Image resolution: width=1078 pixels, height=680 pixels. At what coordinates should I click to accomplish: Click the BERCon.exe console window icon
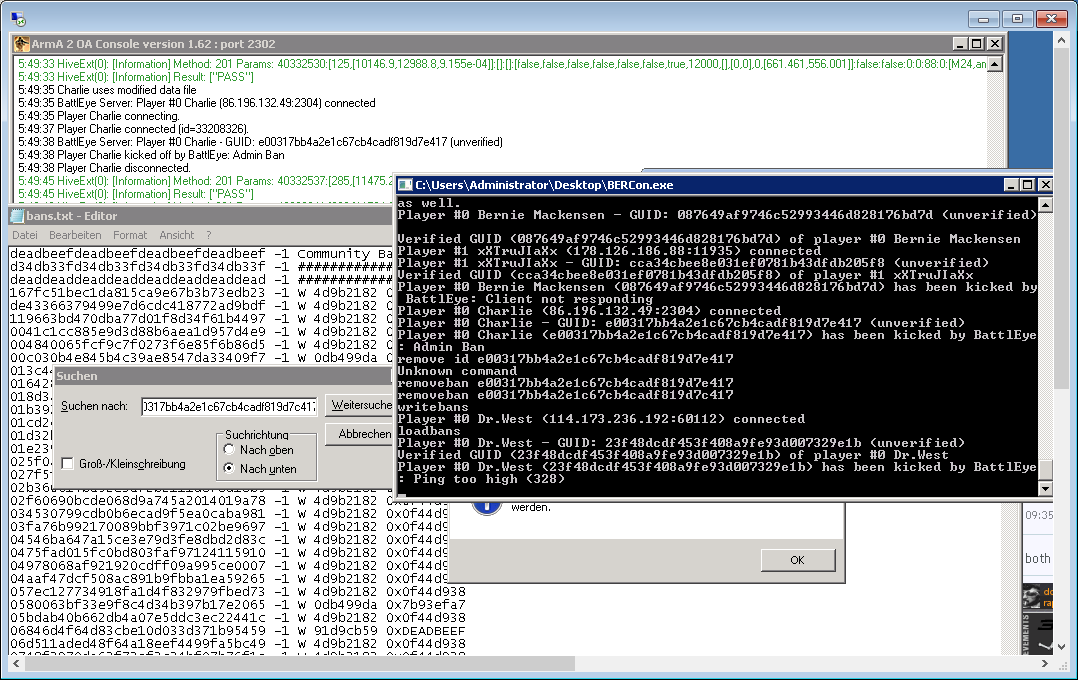(x=406, y=185)
